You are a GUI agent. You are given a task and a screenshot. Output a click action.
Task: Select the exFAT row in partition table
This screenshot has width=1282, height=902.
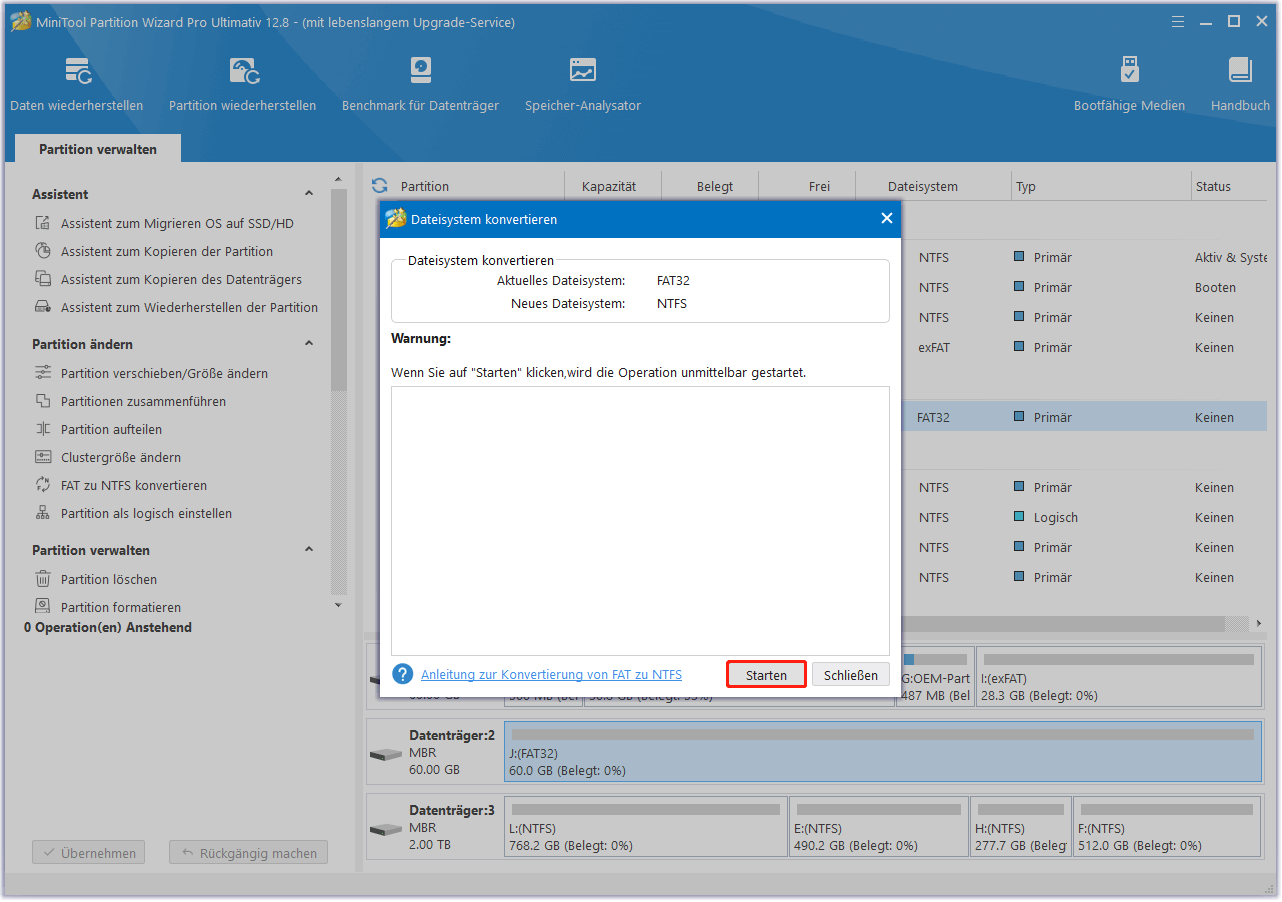point(1084,347)
